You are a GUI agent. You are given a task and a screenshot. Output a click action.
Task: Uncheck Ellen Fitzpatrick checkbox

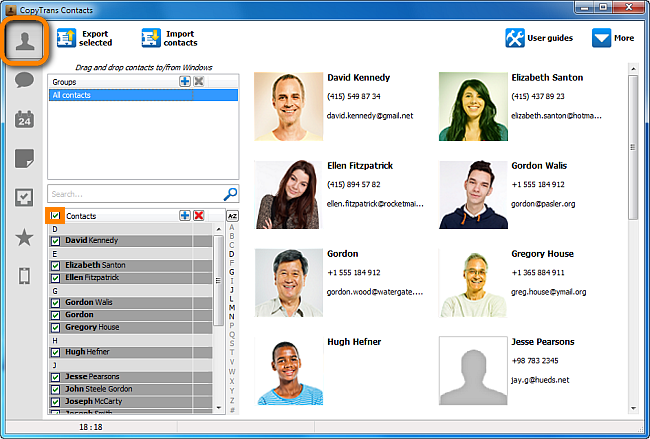point(56,278)
